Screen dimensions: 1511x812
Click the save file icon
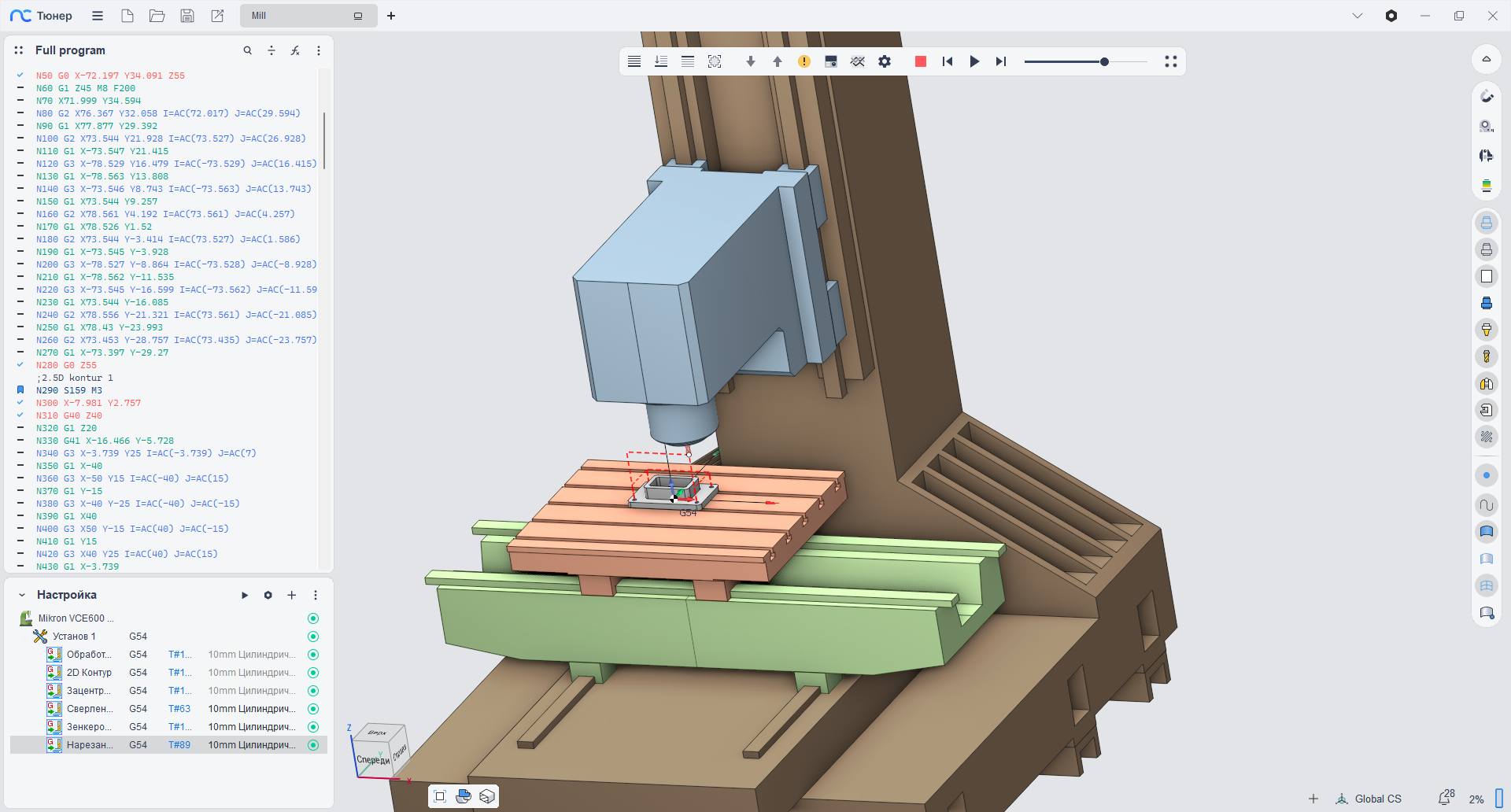tap(187, 16)
